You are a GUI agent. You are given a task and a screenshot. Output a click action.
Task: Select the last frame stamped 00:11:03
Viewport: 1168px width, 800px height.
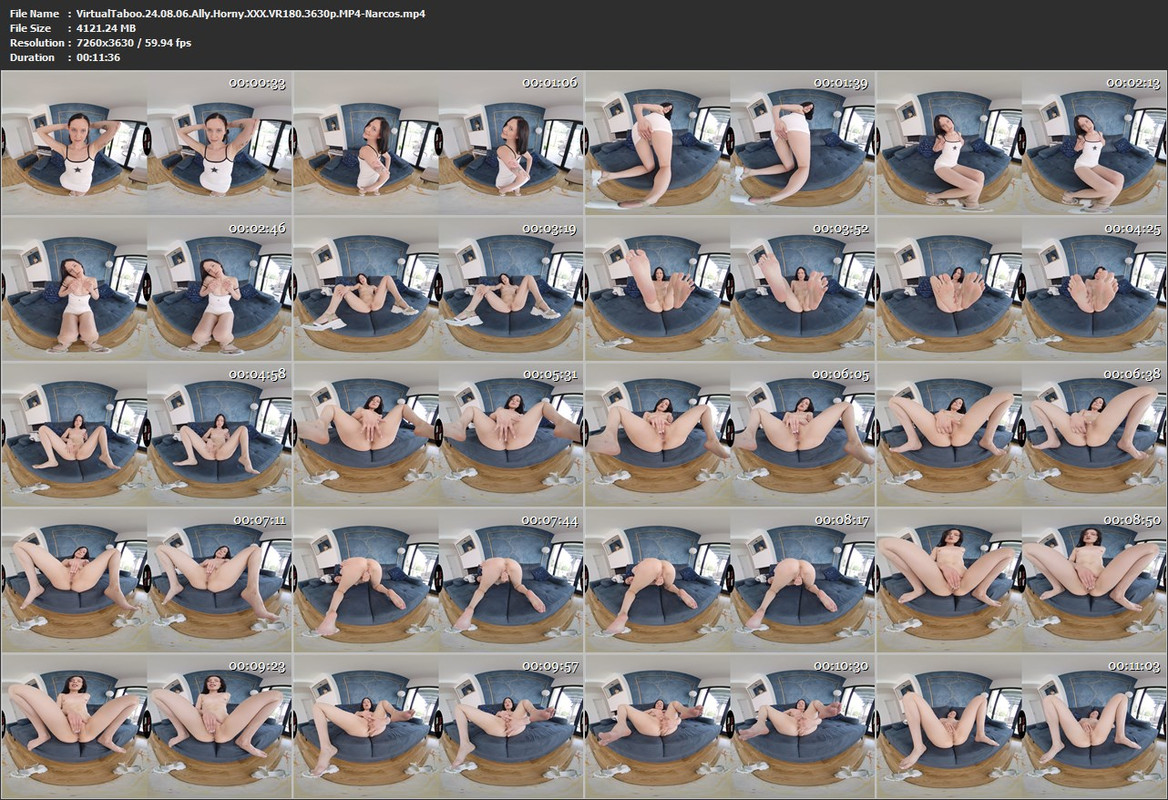[x=1021, y=726]
